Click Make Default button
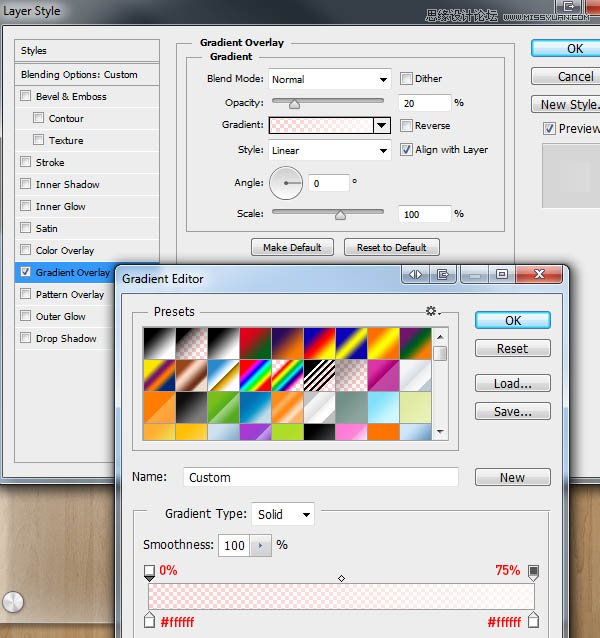The width and height of the screenshot is (600, 638). [x=292, y=247]
